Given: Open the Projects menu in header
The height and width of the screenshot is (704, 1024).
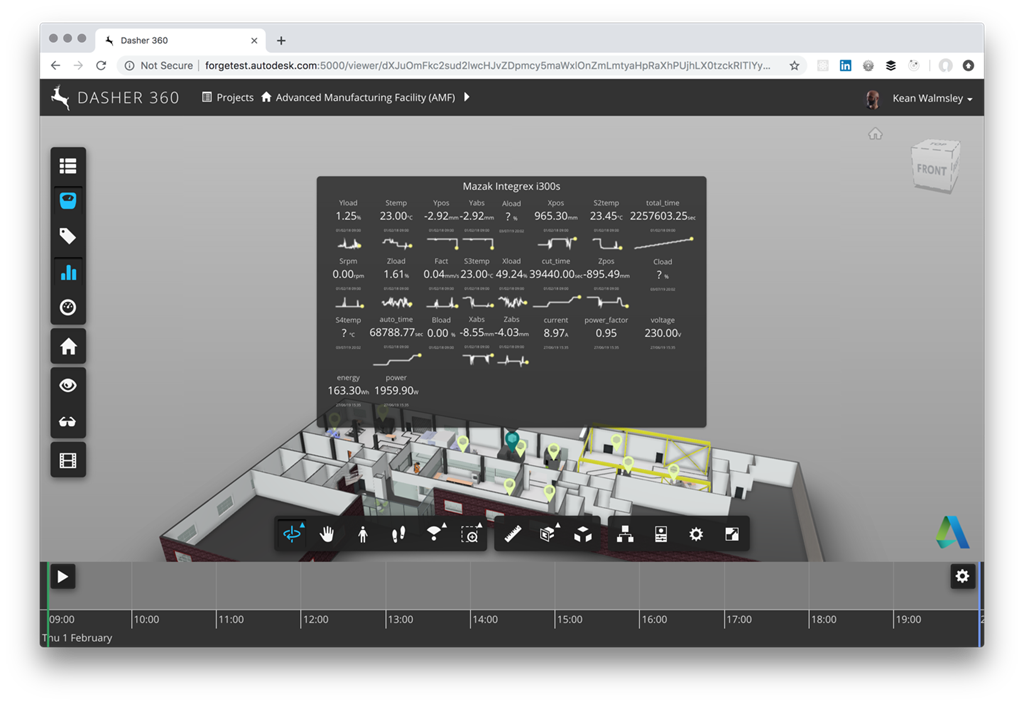Looking at the screenshot, I should coord(227,98).
